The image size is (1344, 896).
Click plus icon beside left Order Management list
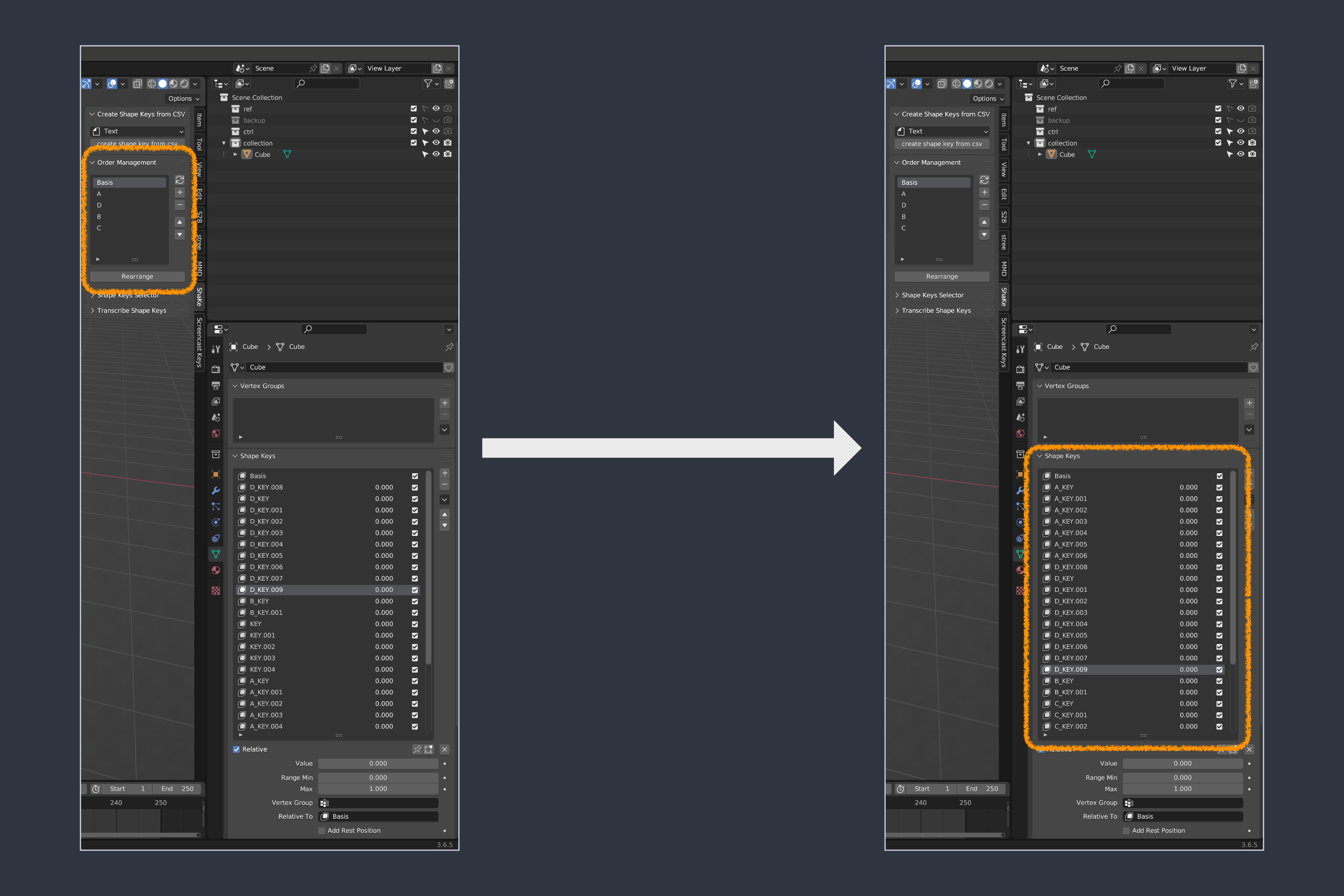pyautogui.click(x=179, y=193)
